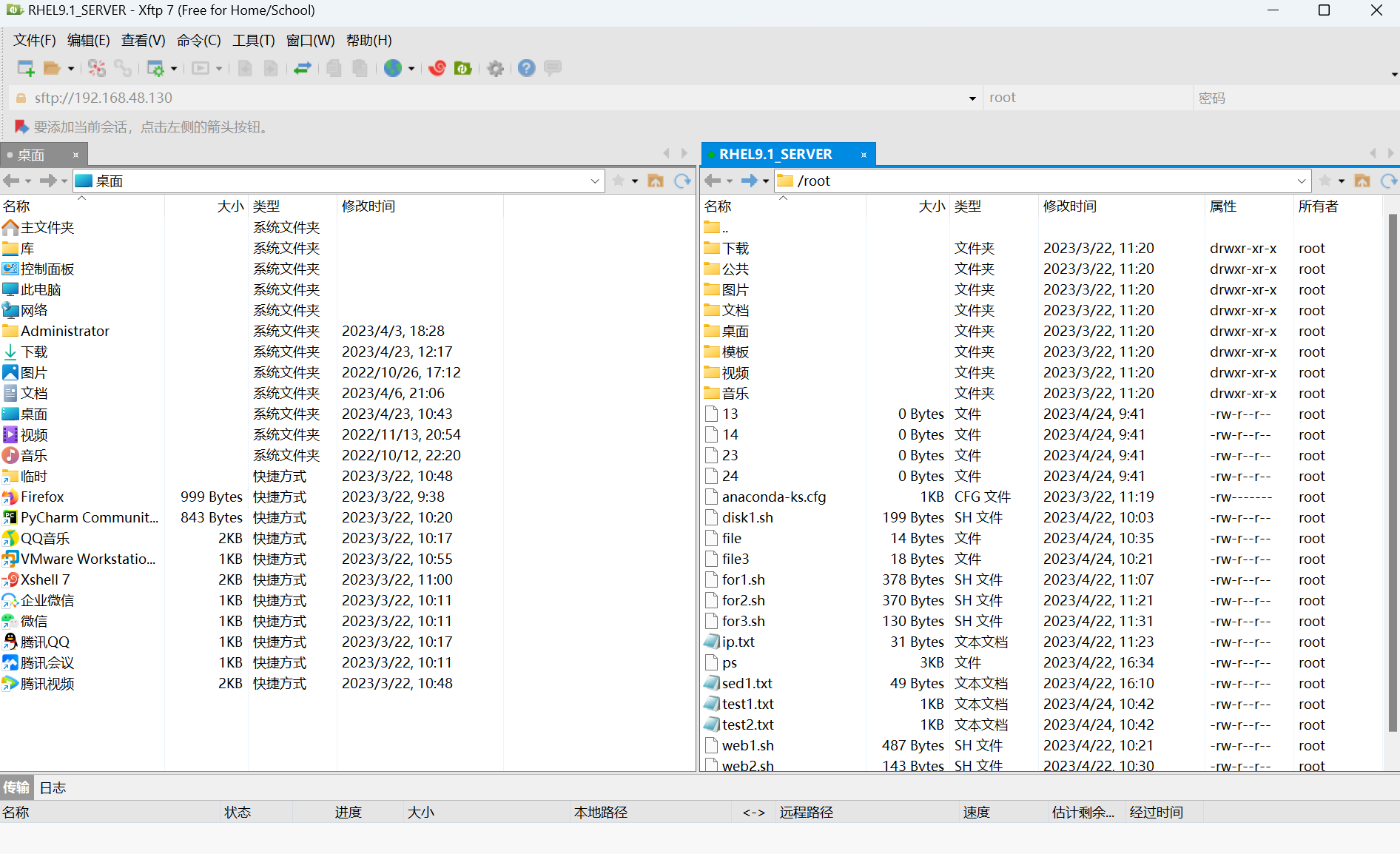Image resolution: width=1400 pixels, height=854 pixels.
Task: Click the local pane favorites star
Action: [619, 181]
